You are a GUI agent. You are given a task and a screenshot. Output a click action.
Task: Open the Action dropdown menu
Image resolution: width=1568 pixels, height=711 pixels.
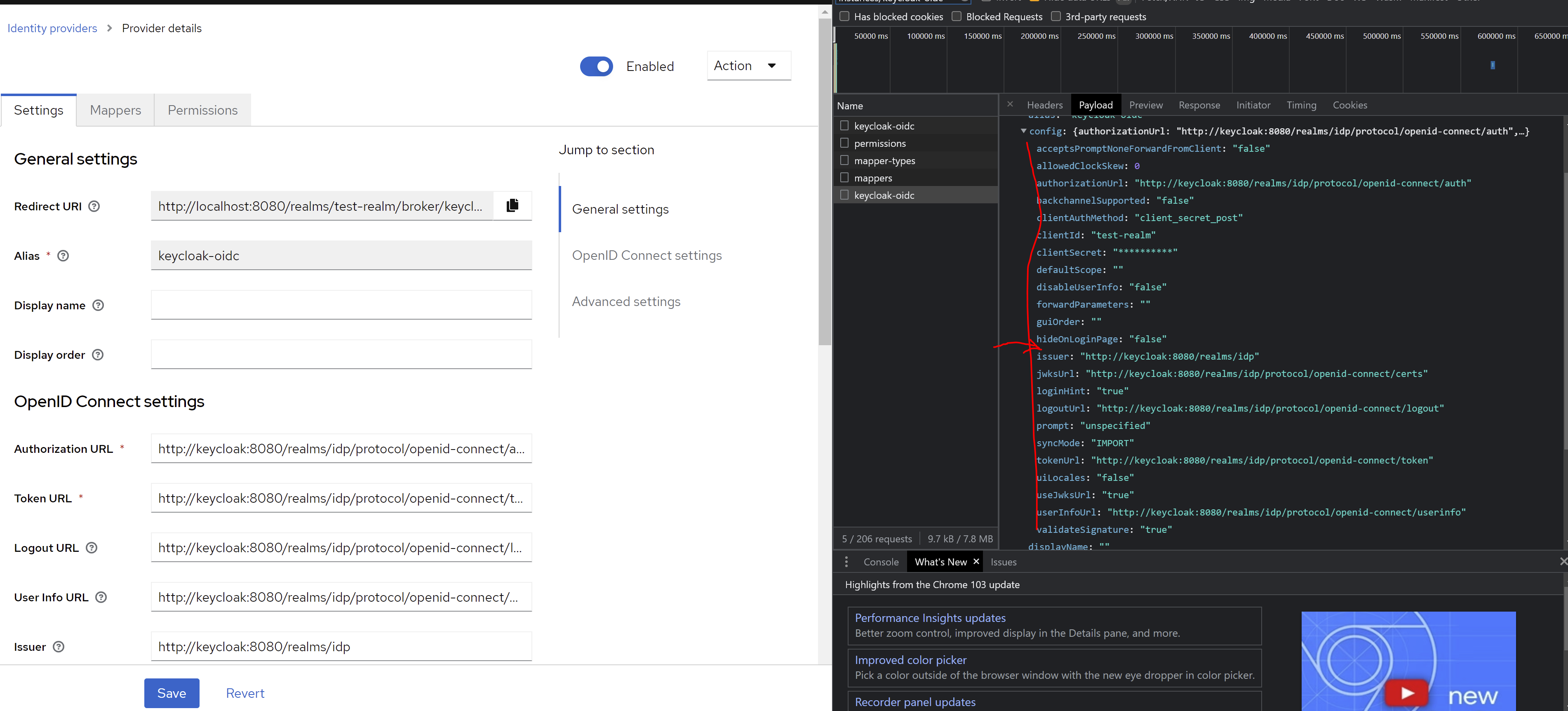748,65
